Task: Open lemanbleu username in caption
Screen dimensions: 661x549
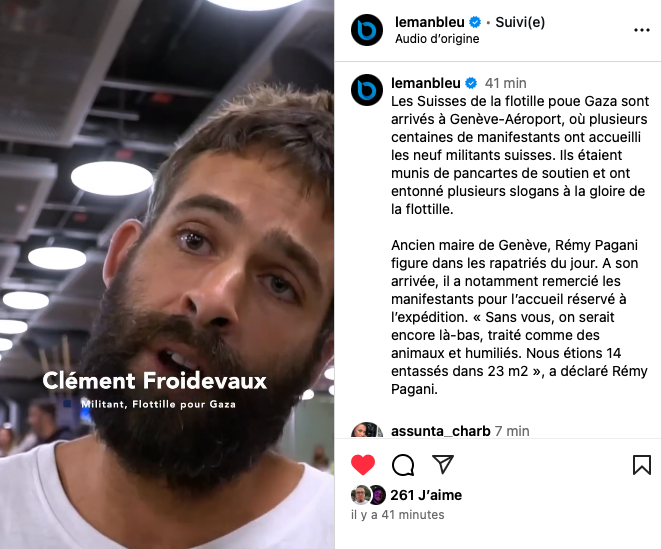Action: point(426,83)
